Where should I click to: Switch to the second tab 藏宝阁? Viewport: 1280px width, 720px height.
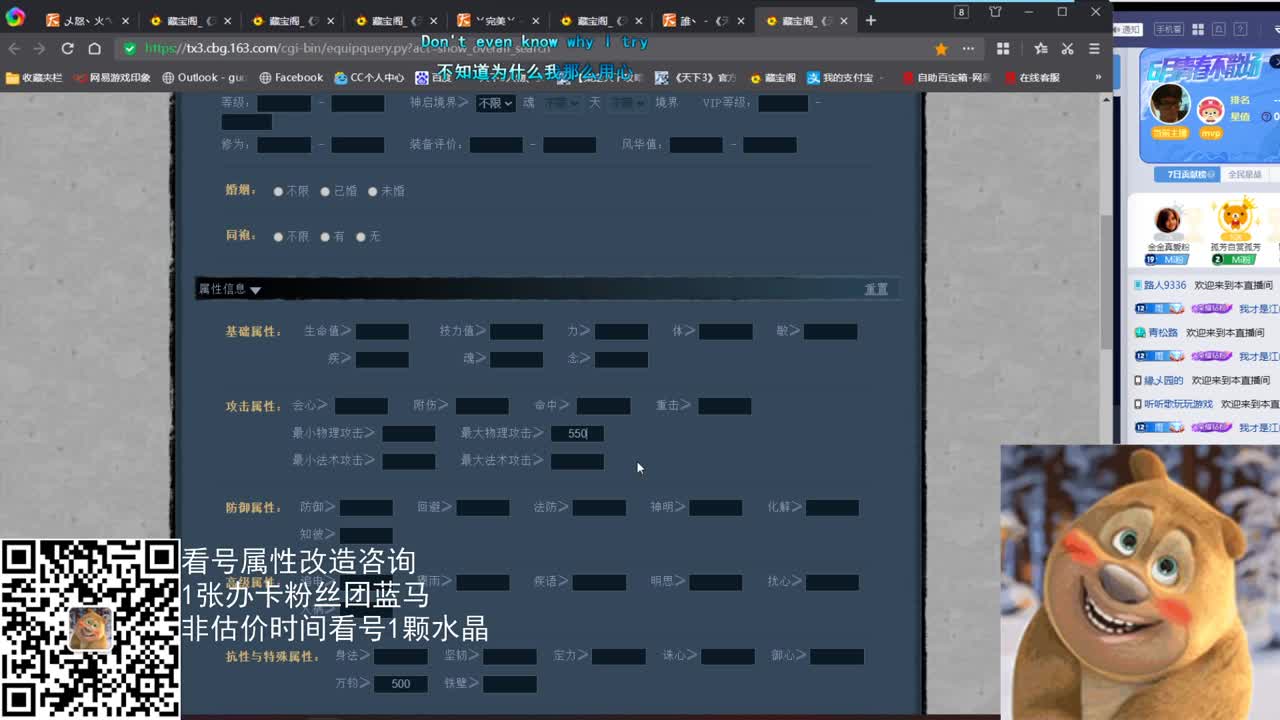(x=189, y=20)
